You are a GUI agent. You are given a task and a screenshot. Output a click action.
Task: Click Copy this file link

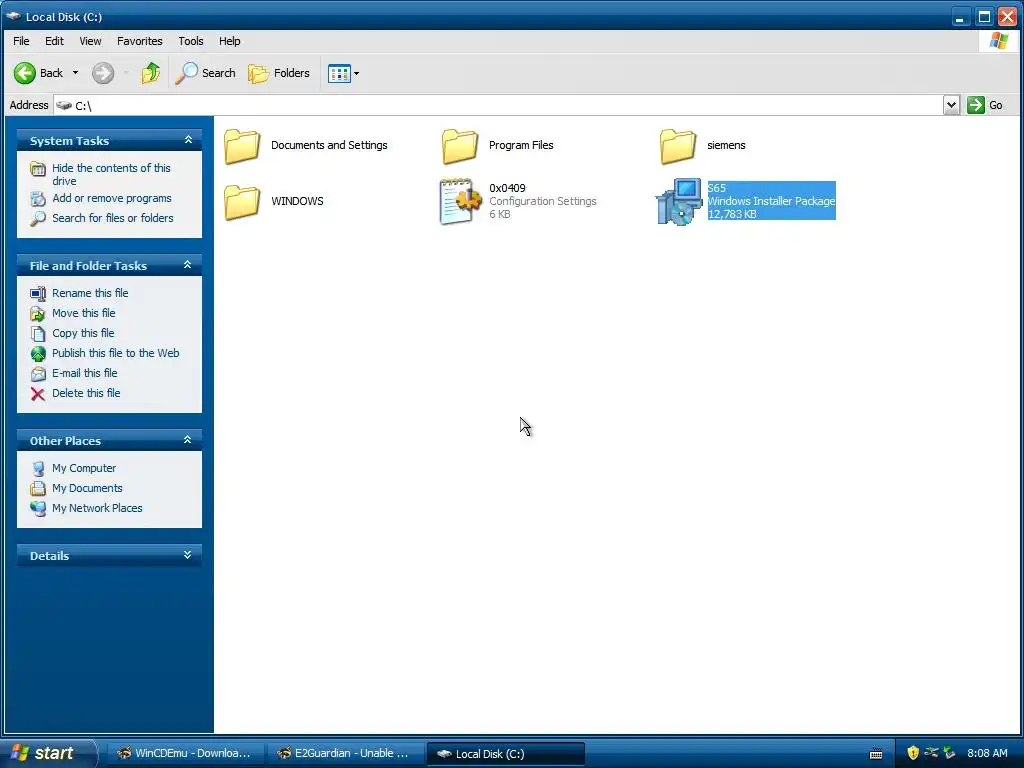click(83, 333)
